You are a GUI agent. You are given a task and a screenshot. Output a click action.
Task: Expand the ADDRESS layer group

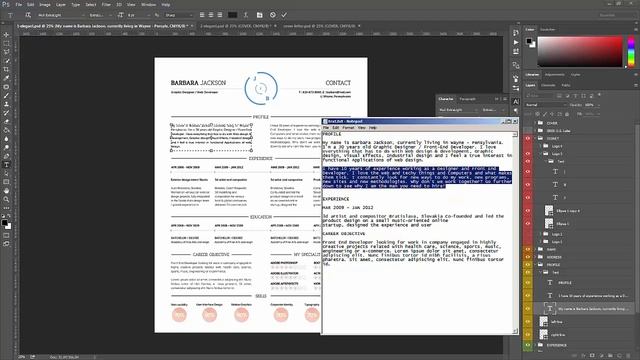535,257
